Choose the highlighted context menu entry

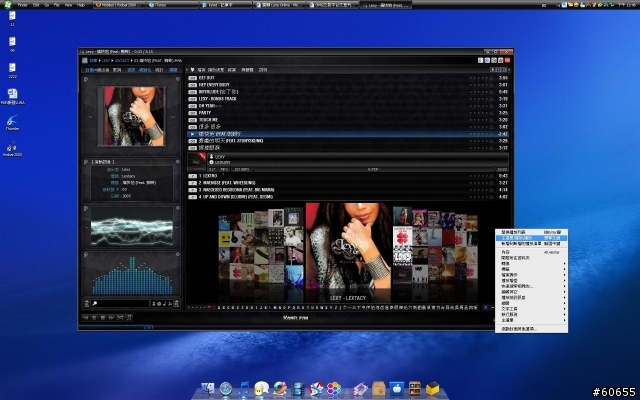tap(531, 238)
